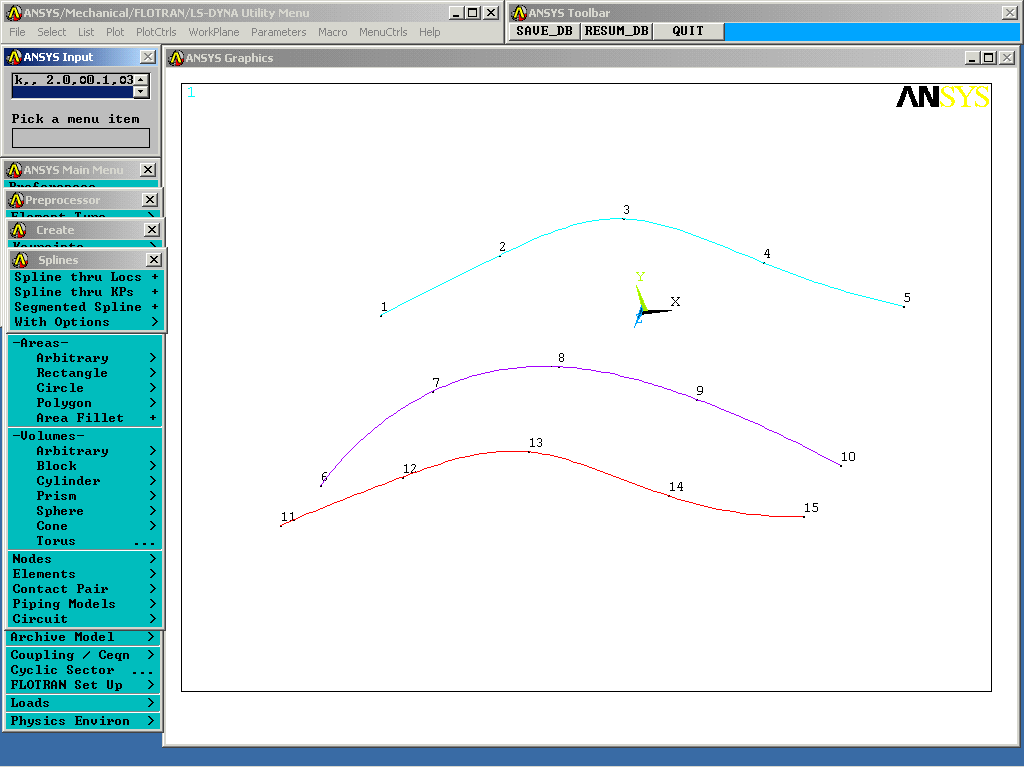Screen dimensions: 1024x768
Task: Click the ANSYS icon on Main Menu title bar
Action: 14,170
